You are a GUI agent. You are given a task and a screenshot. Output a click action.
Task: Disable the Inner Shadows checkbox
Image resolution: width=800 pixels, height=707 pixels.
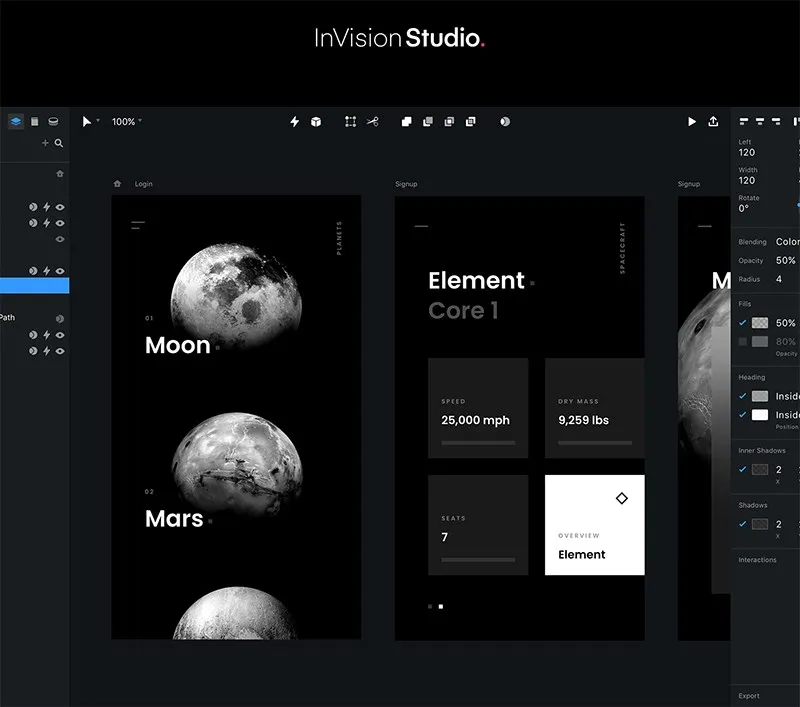coord(741,469)
